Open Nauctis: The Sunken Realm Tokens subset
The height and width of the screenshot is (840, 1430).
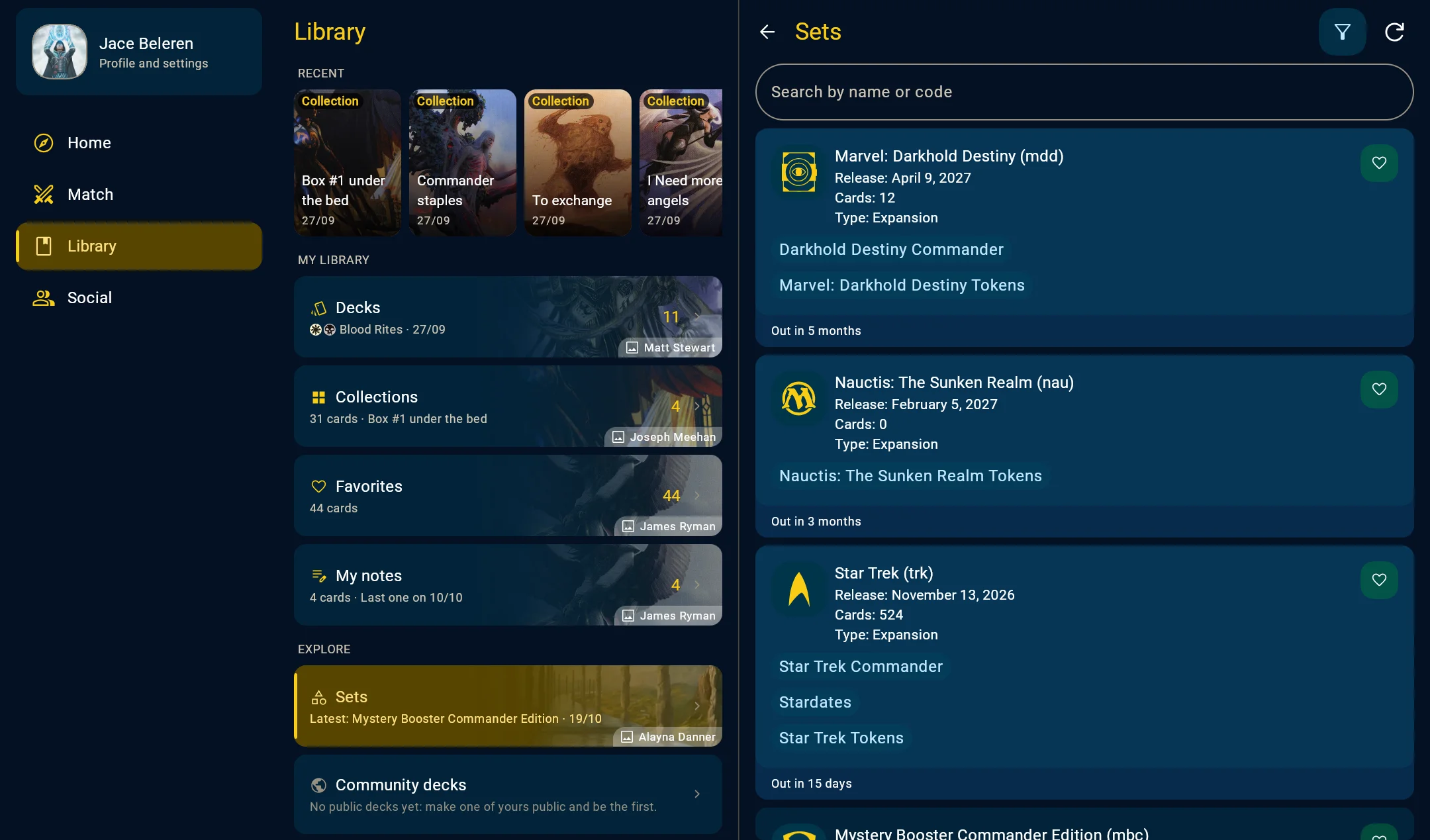click(x=910, y=476)
